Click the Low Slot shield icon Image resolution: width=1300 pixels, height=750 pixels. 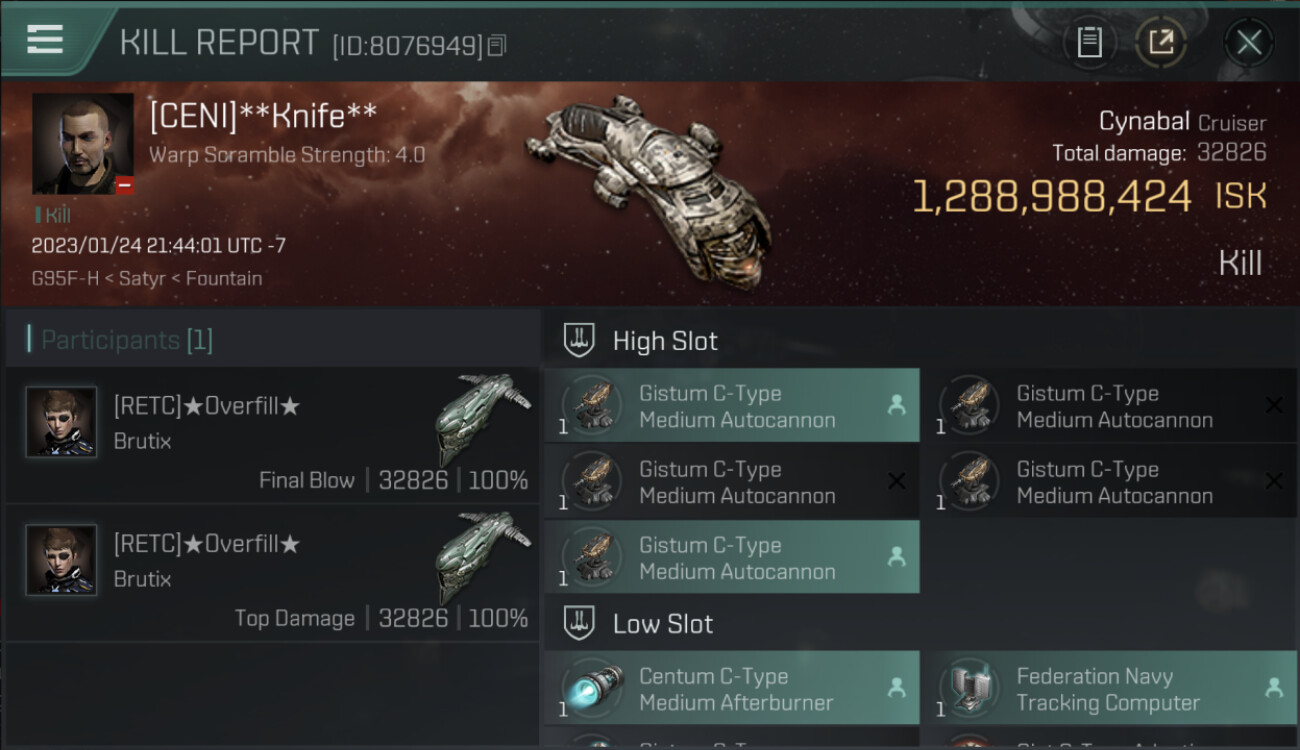(579, 623)
